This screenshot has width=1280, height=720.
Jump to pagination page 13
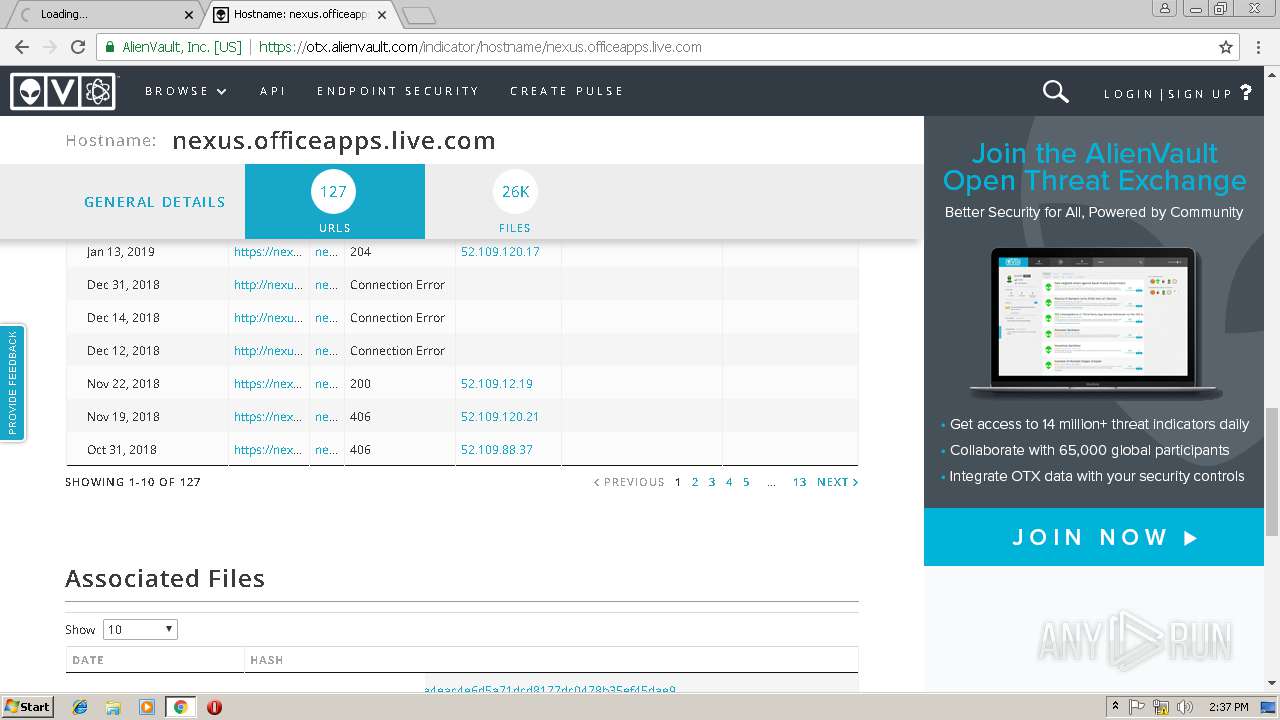[x=799, y=482]
